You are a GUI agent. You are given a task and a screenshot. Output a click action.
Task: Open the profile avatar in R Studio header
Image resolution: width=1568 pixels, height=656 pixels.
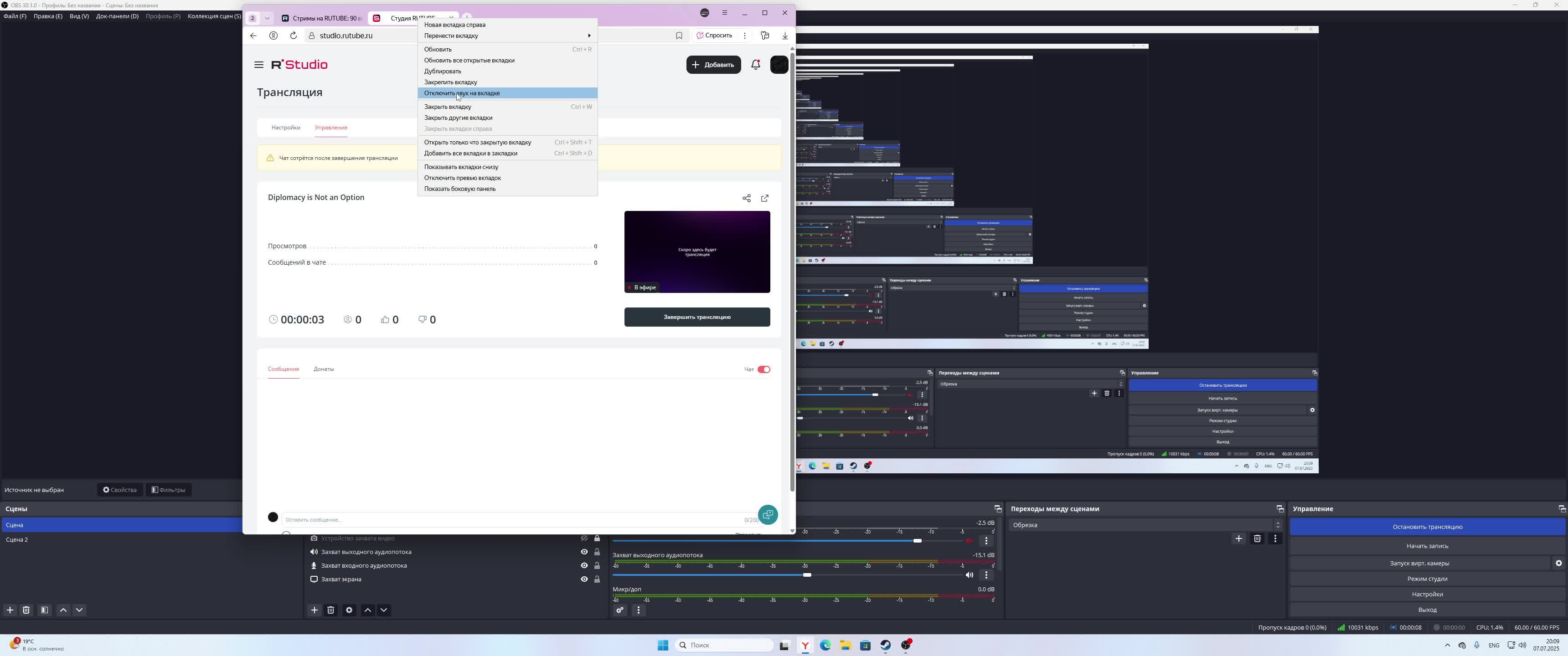[779, 65]
